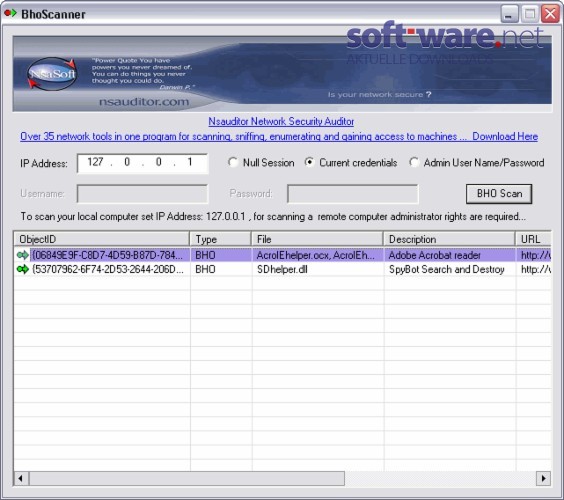
Task: Select the Current credentials radio button
Action: click(x=309, y=163)
